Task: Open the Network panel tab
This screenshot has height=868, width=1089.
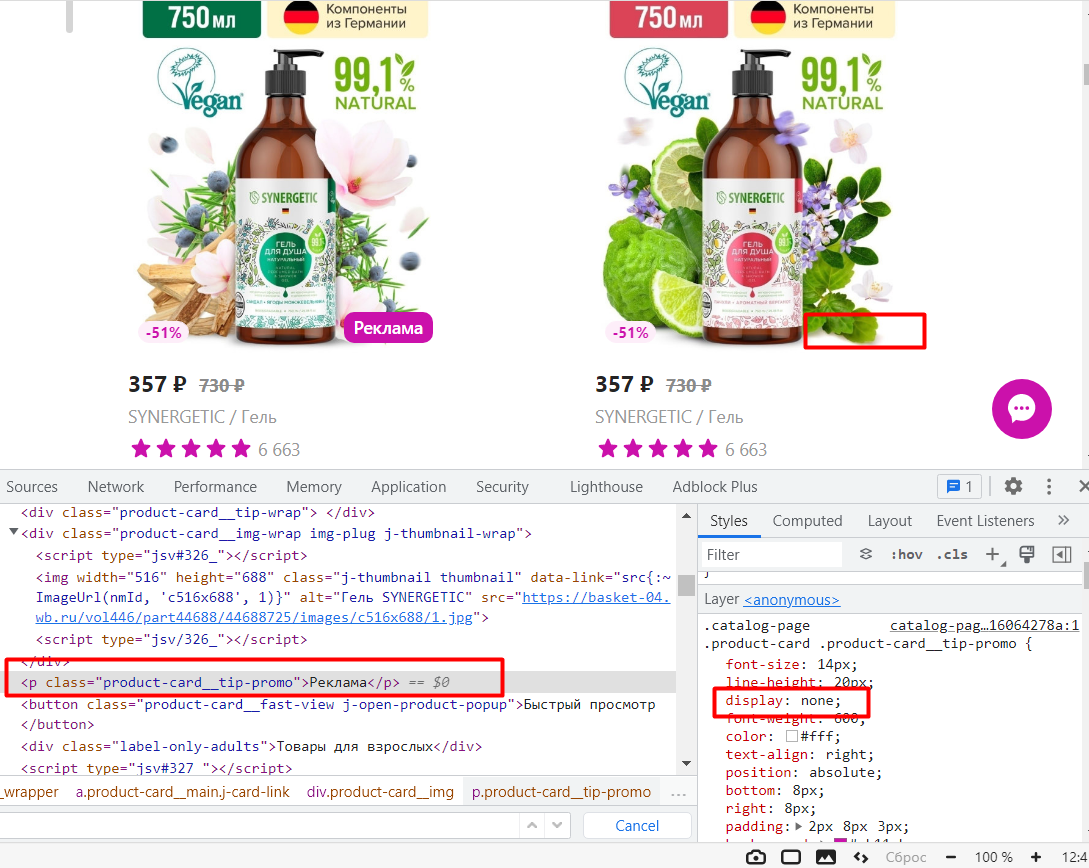Action: [116, 487]
